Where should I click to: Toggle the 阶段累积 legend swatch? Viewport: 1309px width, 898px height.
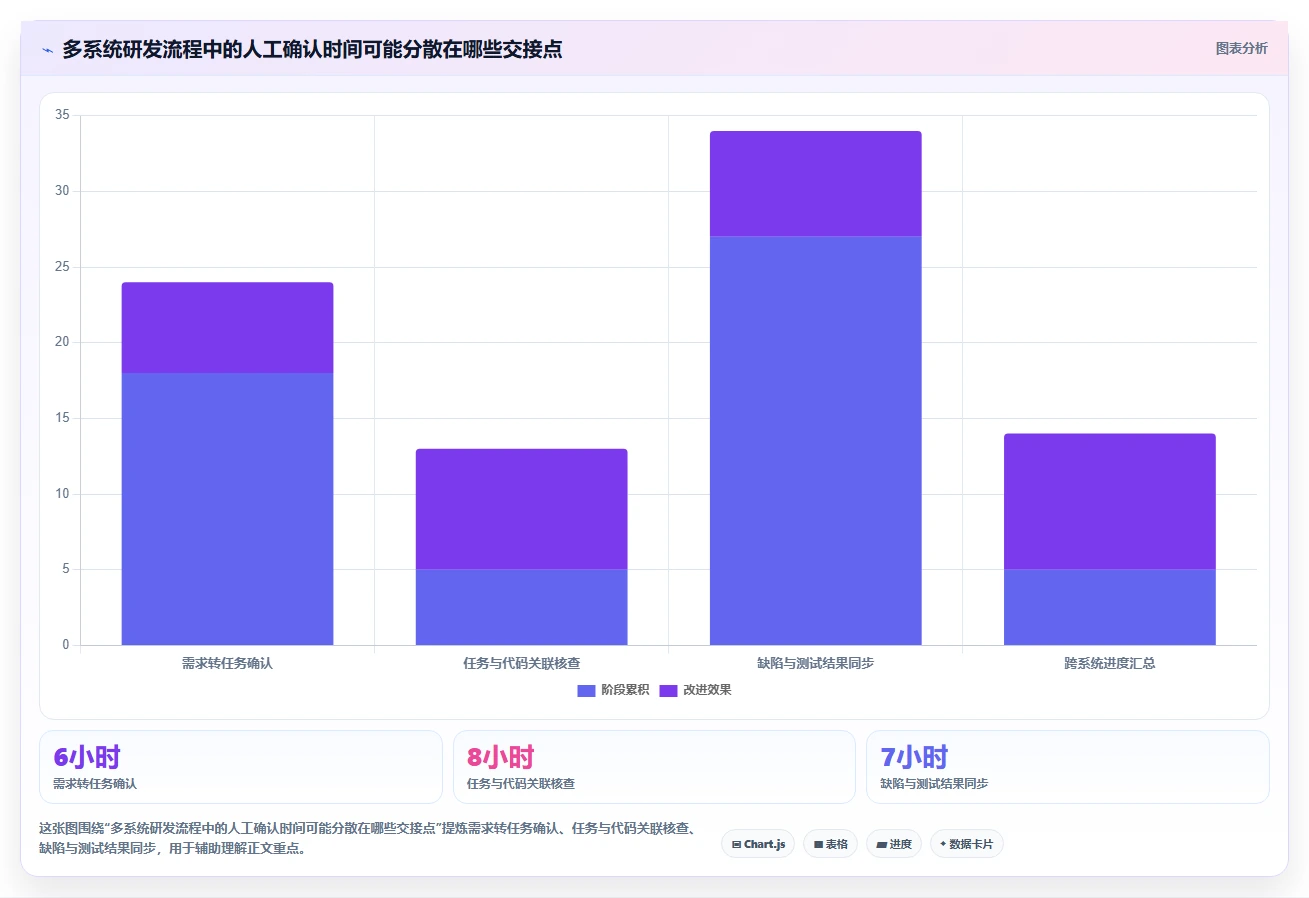pos(586,690)
